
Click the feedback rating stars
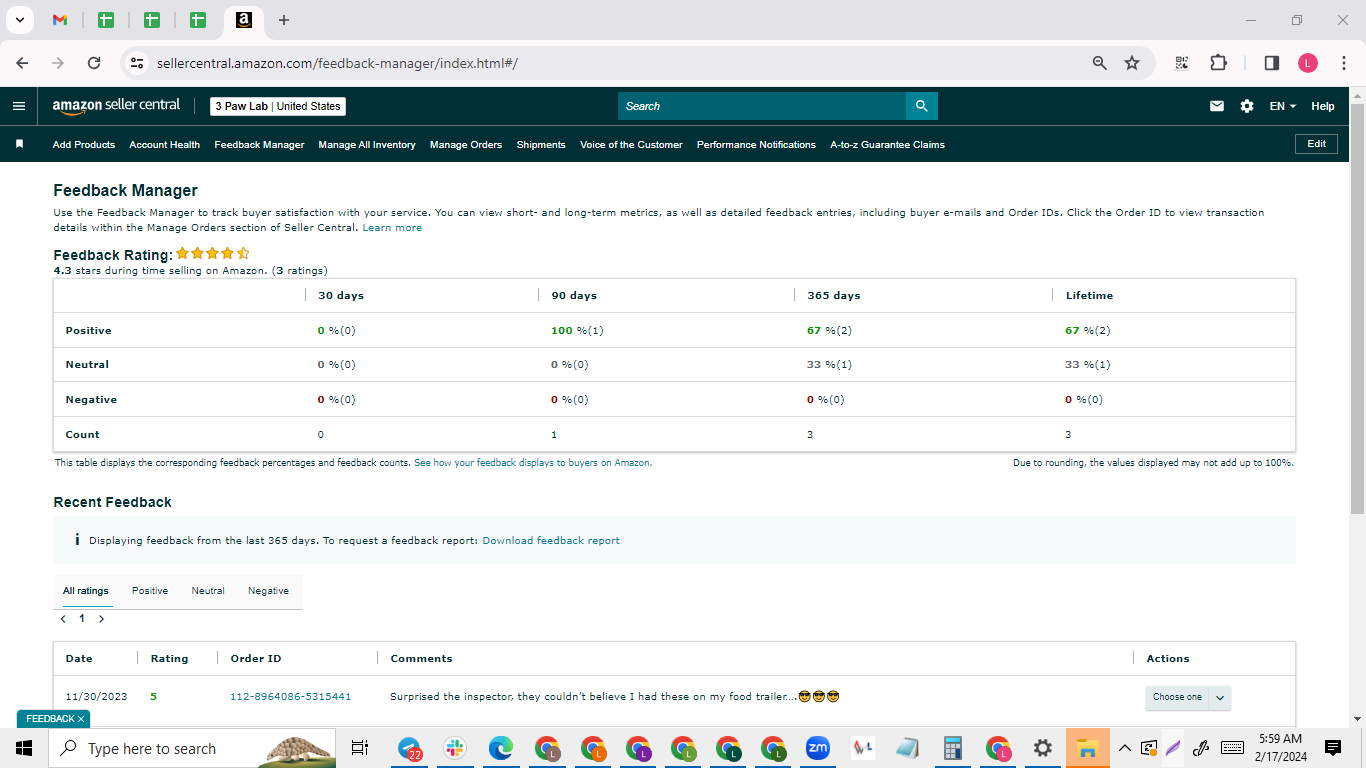coord(213,254)
